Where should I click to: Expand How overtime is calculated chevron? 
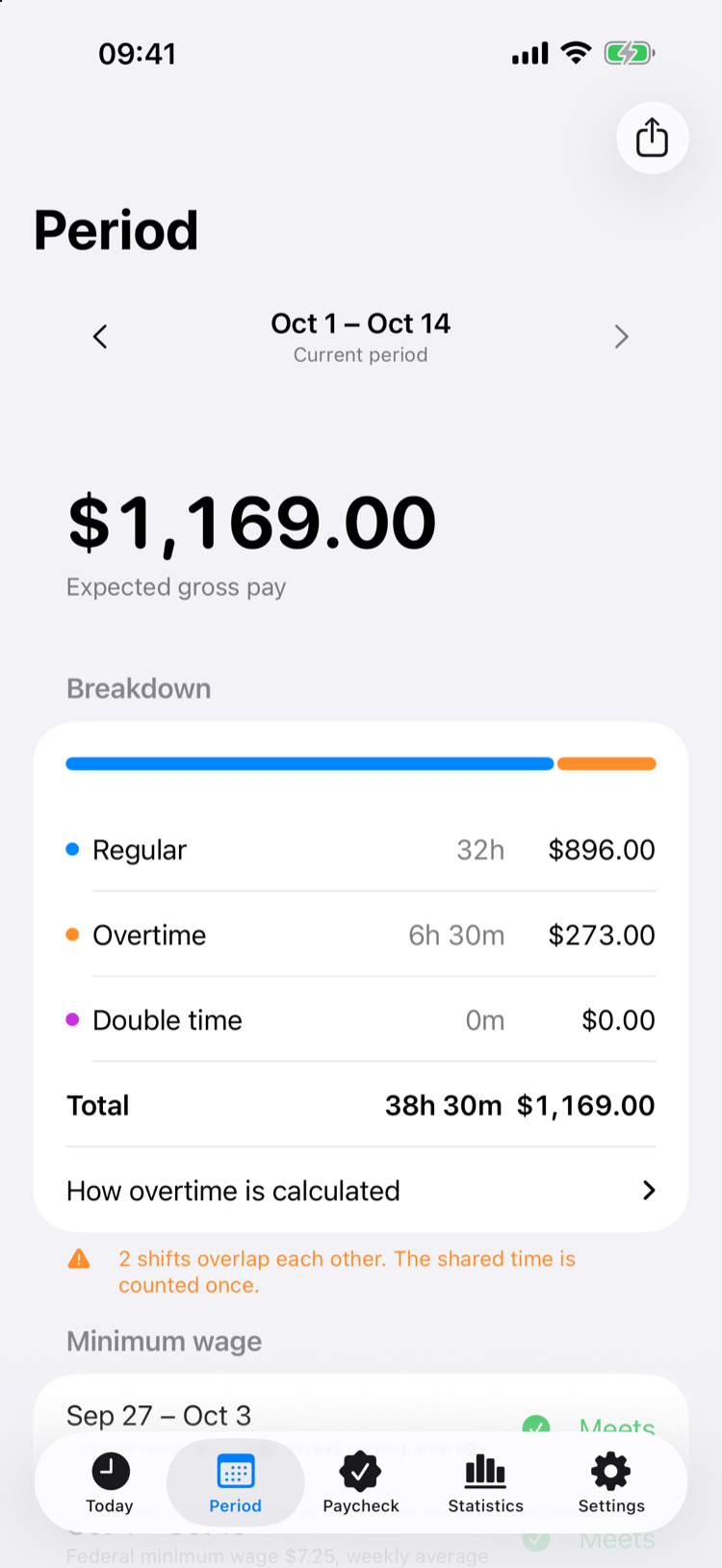click(649, 1191)
